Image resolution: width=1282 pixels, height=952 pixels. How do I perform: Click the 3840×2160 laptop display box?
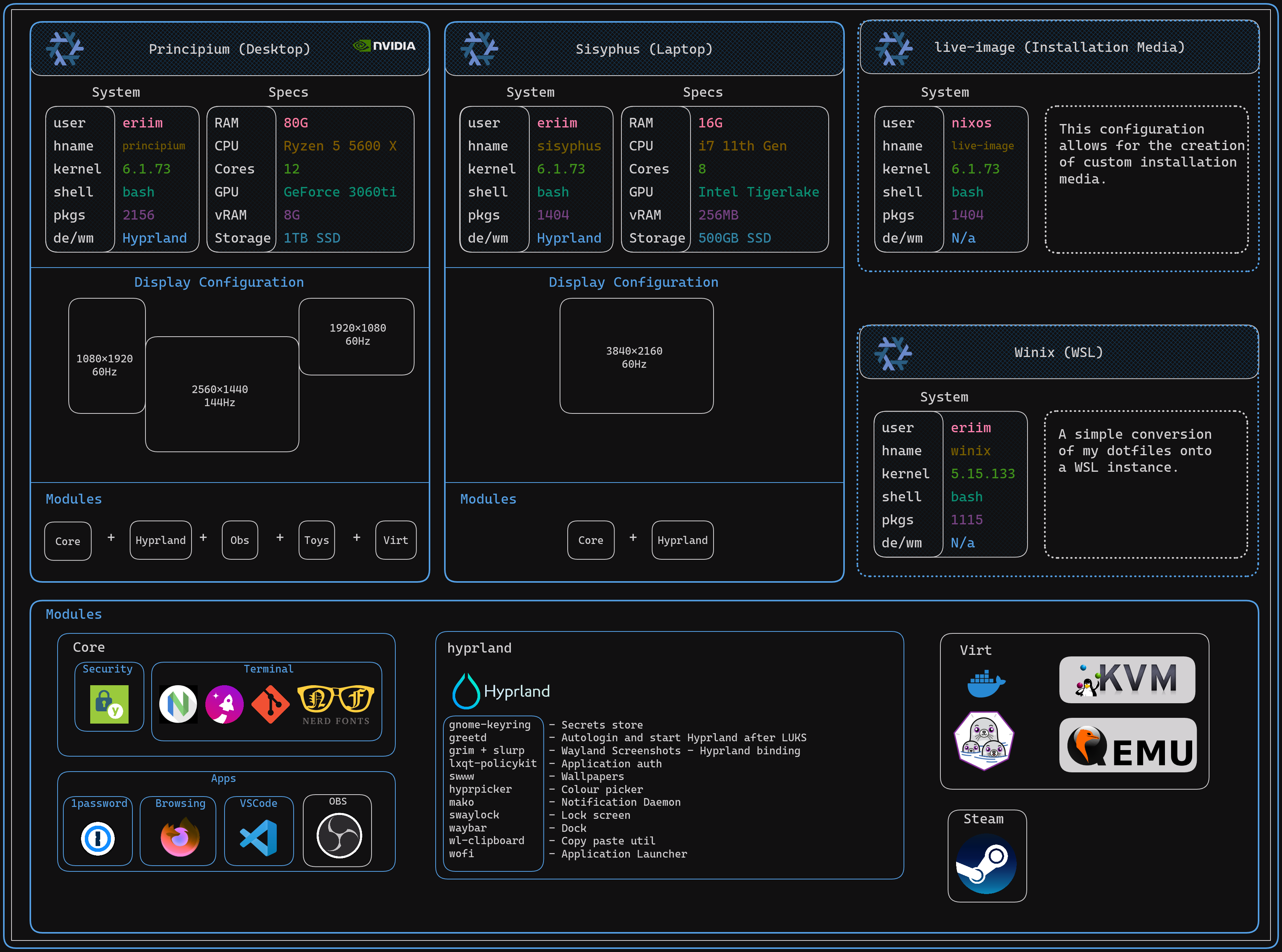636,356
